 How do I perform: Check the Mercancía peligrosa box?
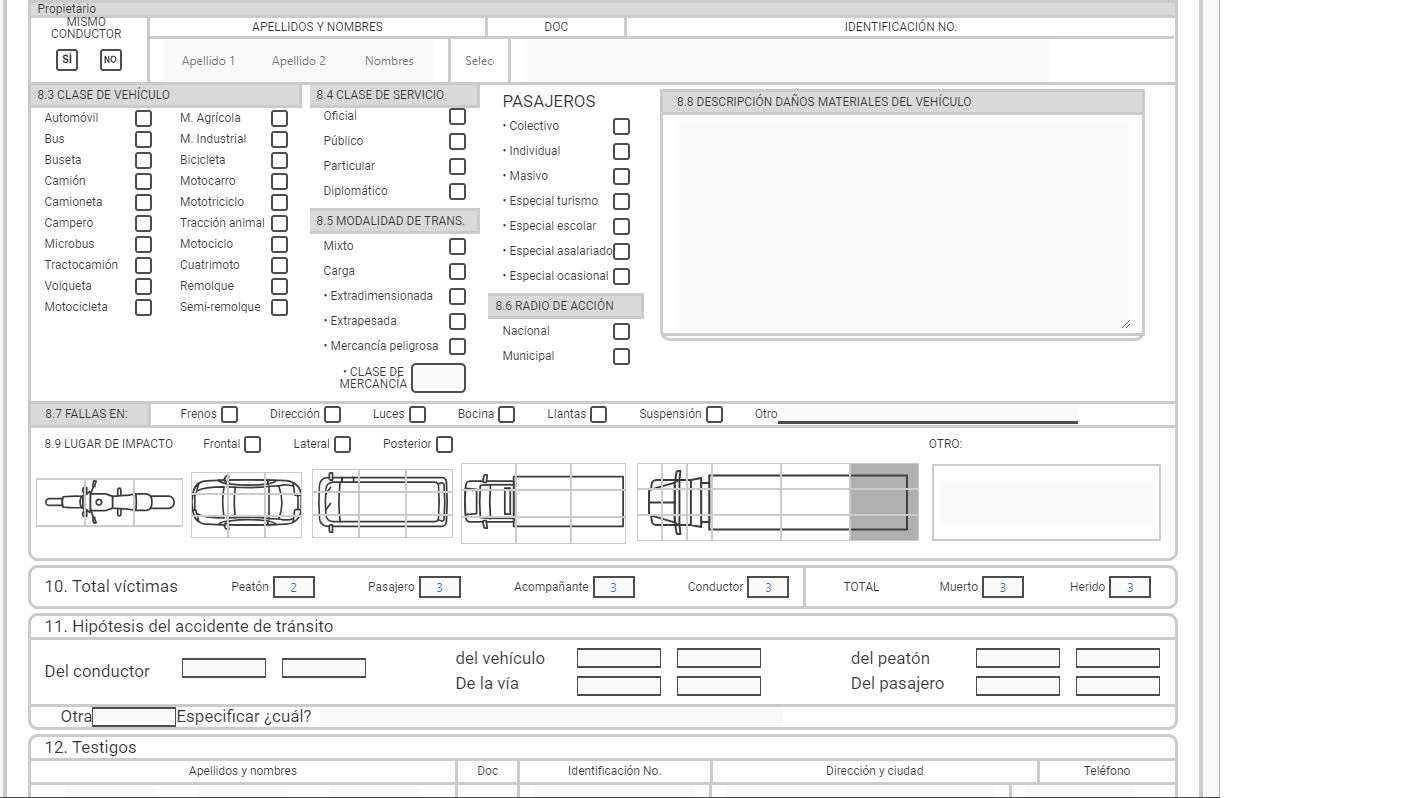(x=457, y=346)
